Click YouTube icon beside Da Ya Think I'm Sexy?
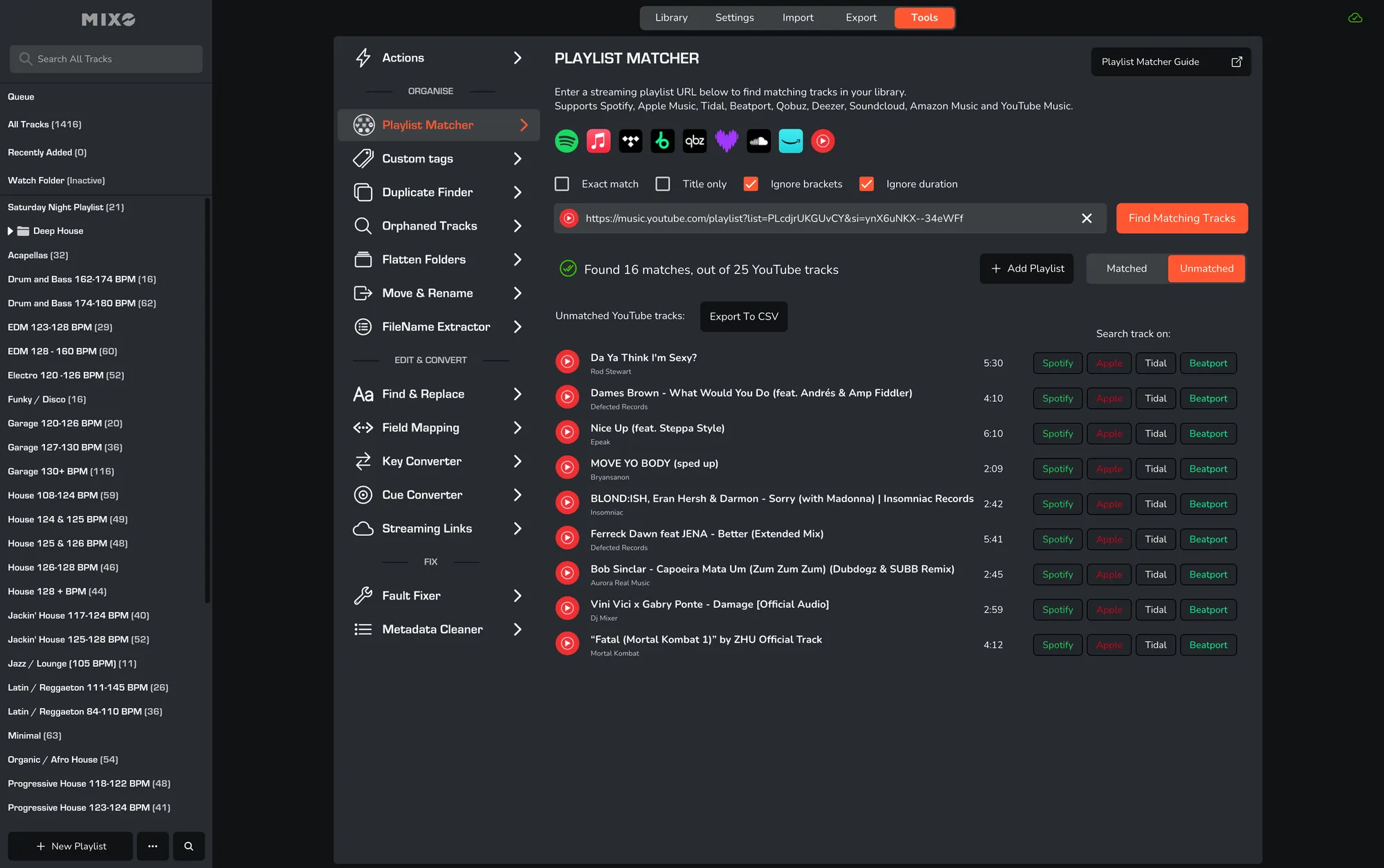Viewport: 1384px width, 868px height. pos(567,362)
